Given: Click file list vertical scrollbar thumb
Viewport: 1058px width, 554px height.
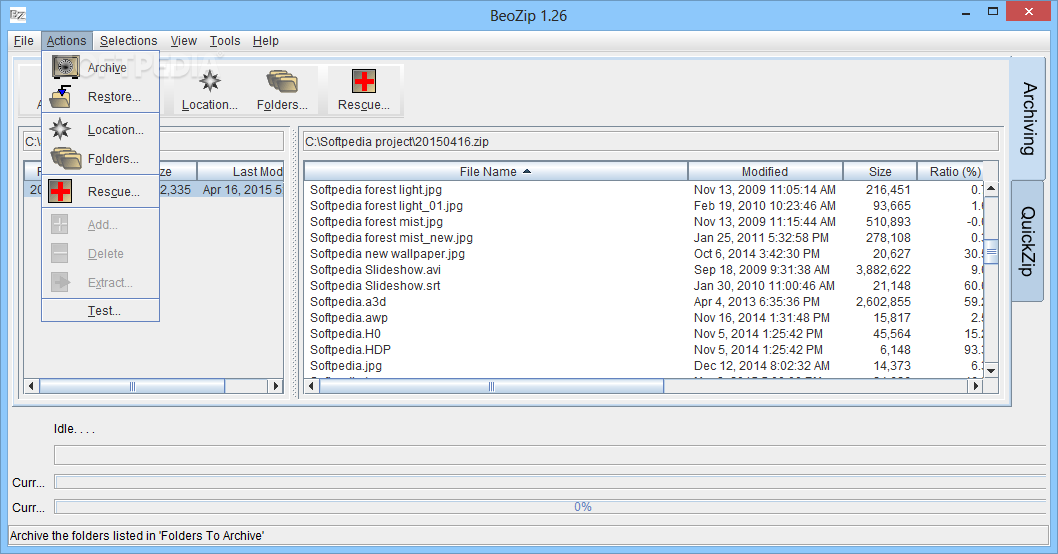Looking at the screenshot, I should click(991, 252).
